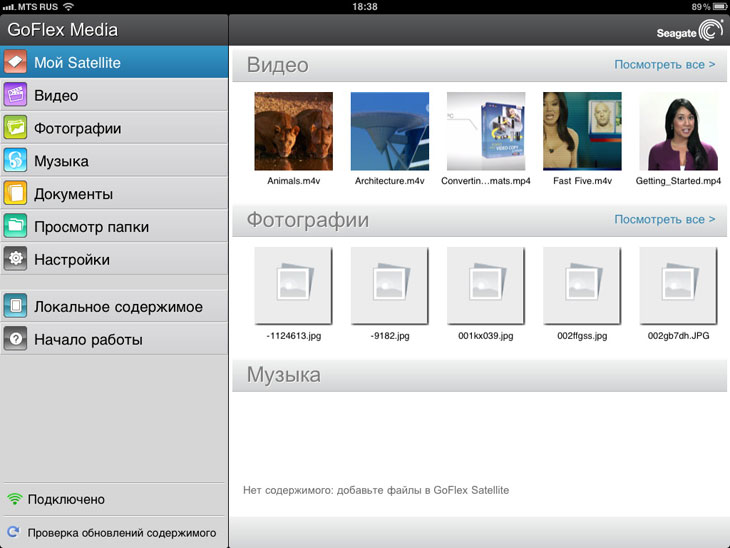The image size is (730, 548).
Task: Click the Seagate logo in header
Action: tap(689, 31)
